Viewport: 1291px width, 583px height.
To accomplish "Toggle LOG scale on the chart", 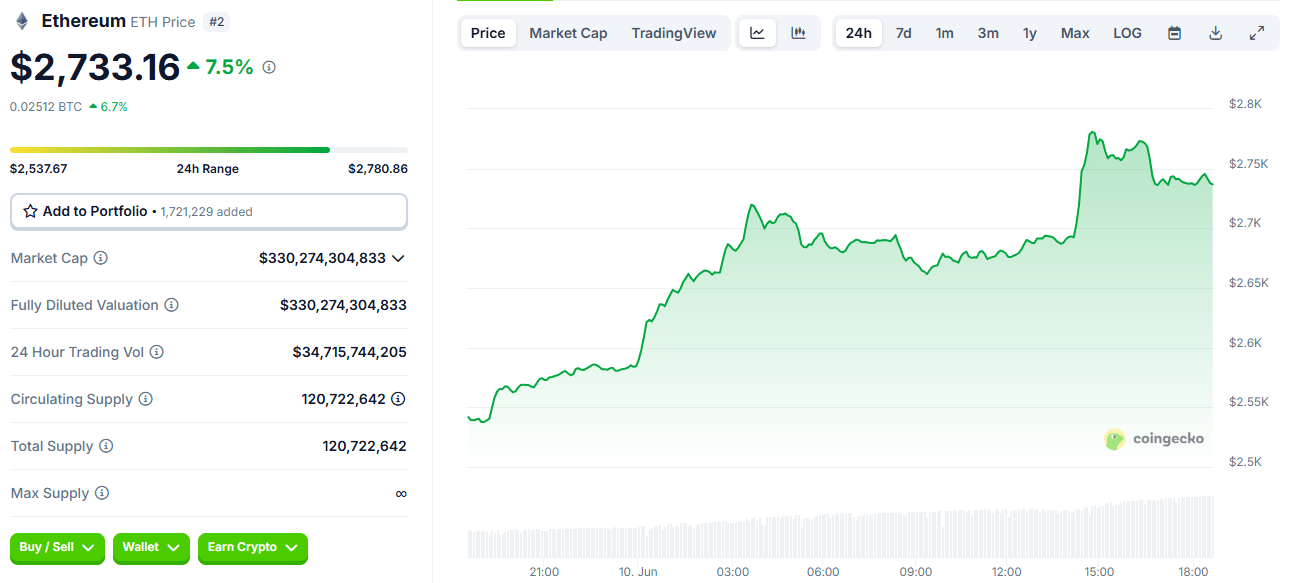I will [x=1127, y=33].
